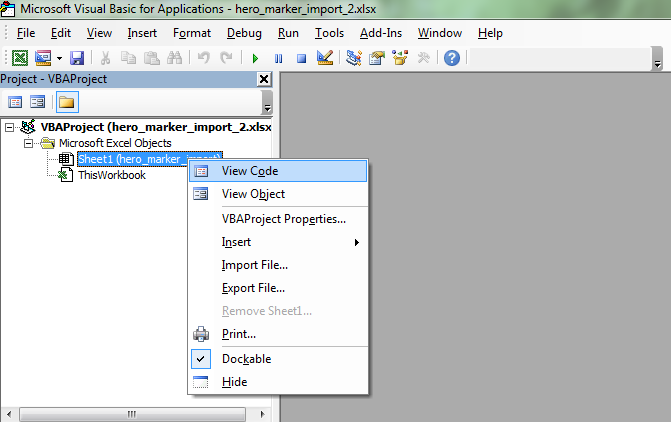Click the blue Help question mark icon
The image size is (671, 422).
click(451, 58)
